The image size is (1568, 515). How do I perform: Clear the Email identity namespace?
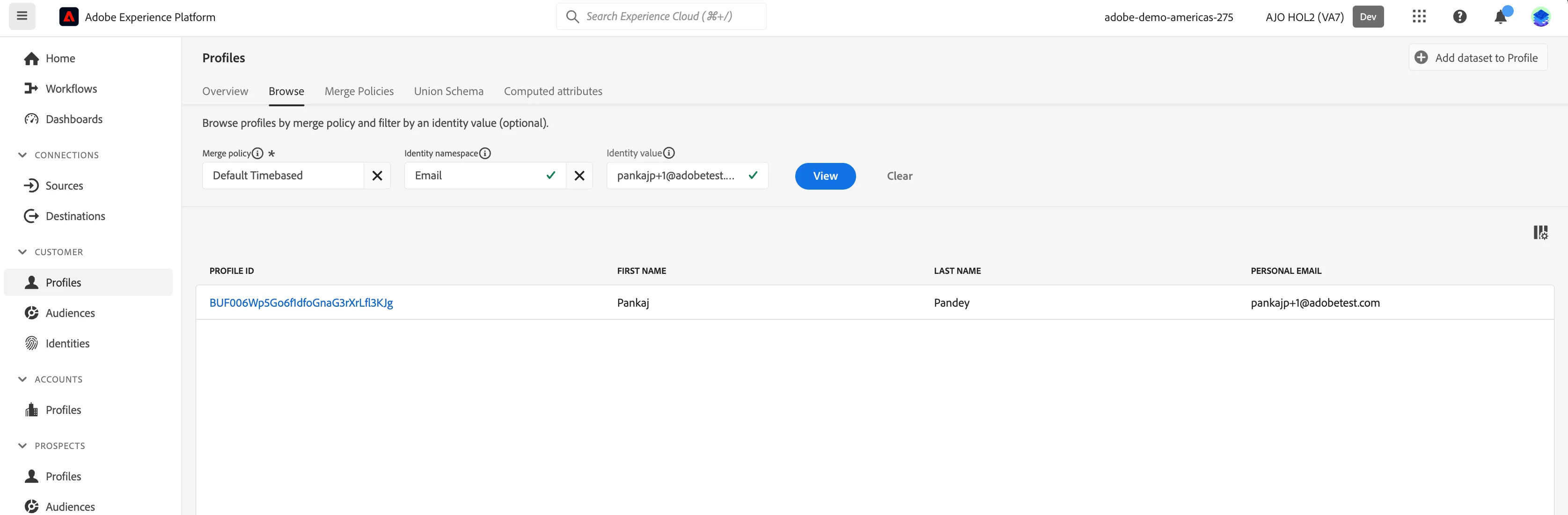tap(579, 176)
